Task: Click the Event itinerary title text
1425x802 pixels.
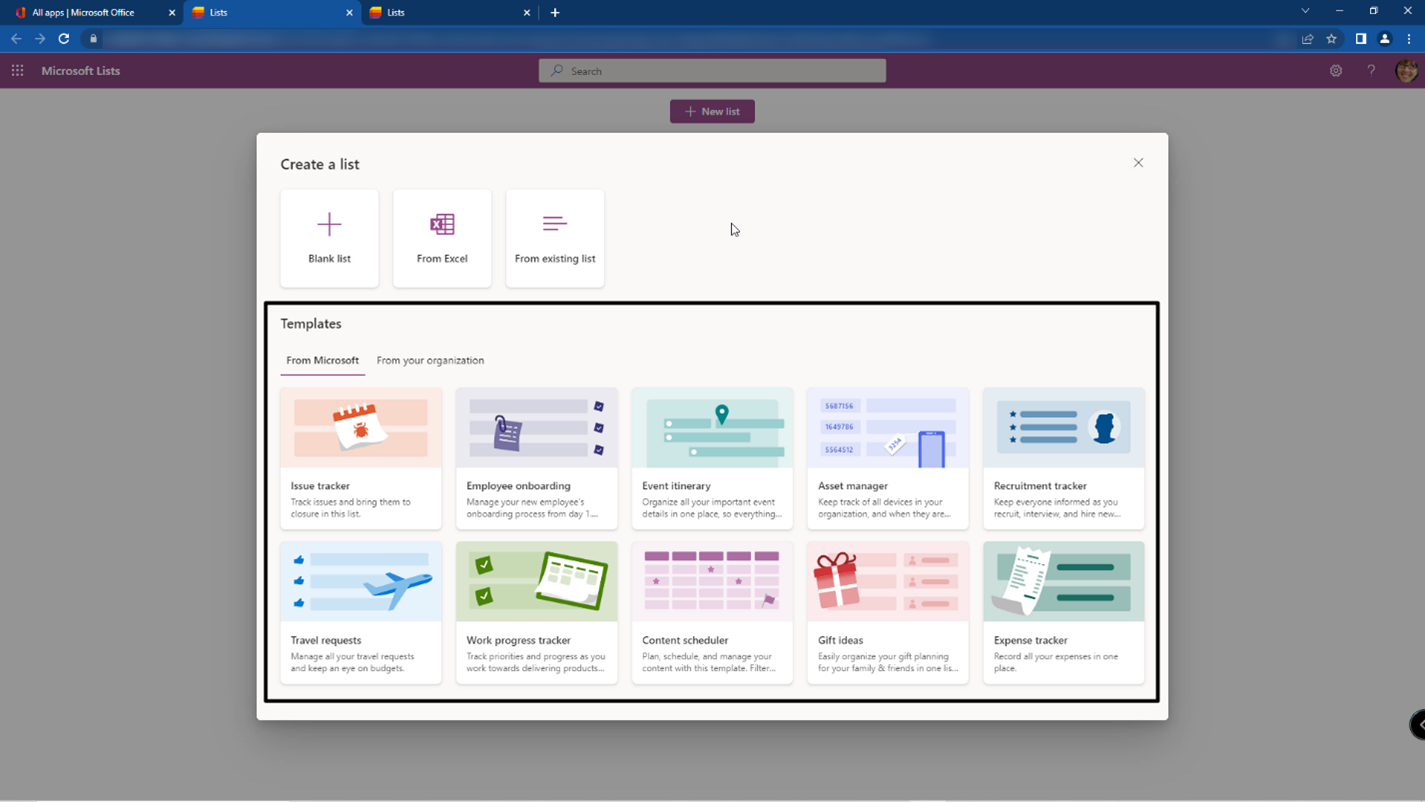Action: coord(676,486)
